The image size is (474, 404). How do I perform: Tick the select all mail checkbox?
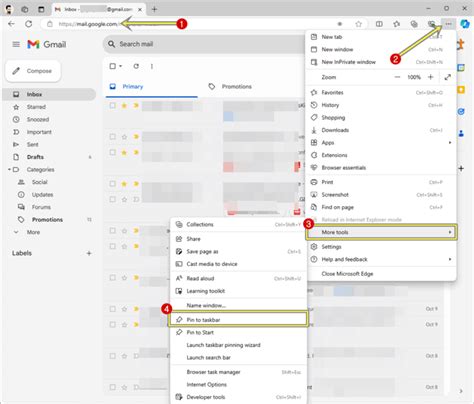click(113, 66)
